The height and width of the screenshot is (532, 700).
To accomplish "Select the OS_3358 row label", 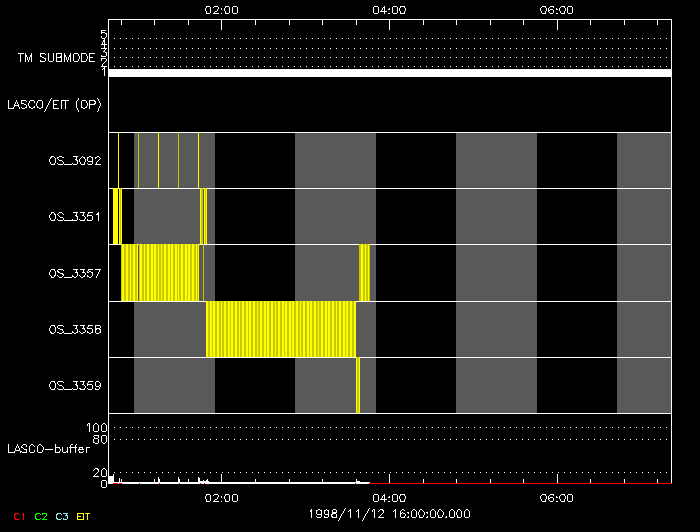I will point(75,329).
